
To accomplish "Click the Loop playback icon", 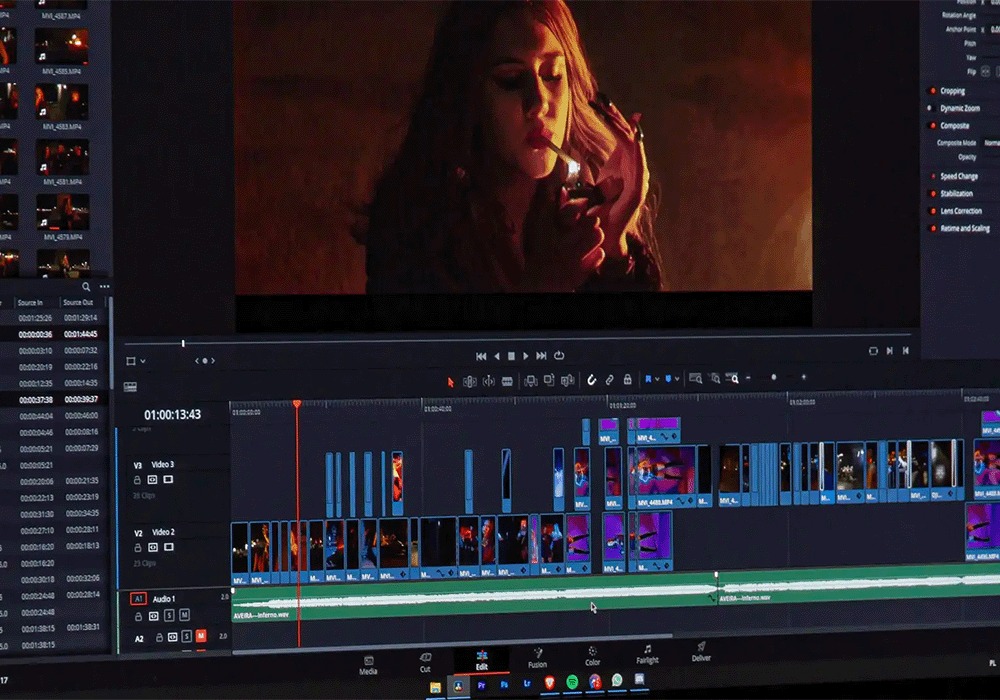I will point(559,356).
